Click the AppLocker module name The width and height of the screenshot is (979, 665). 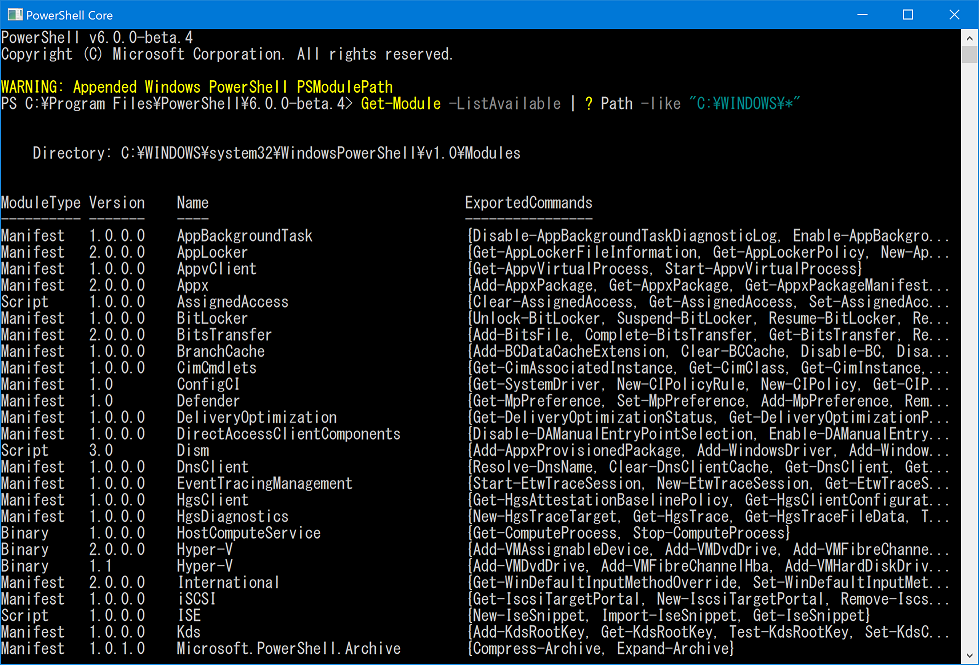click(x=212, y=252)
